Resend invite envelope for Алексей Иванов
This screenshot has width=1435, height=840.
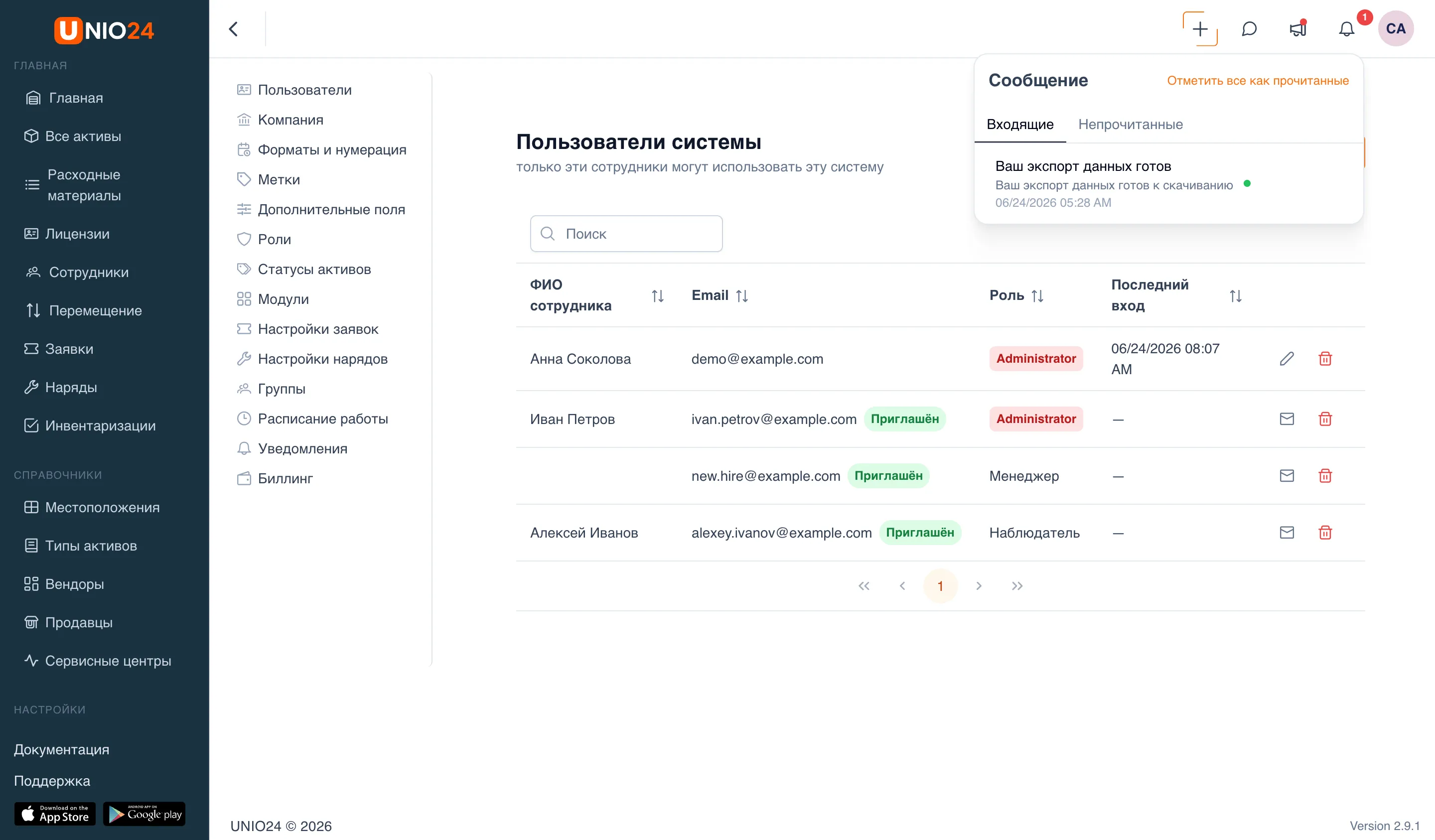pyautogui.click(x=1287, y=533)
